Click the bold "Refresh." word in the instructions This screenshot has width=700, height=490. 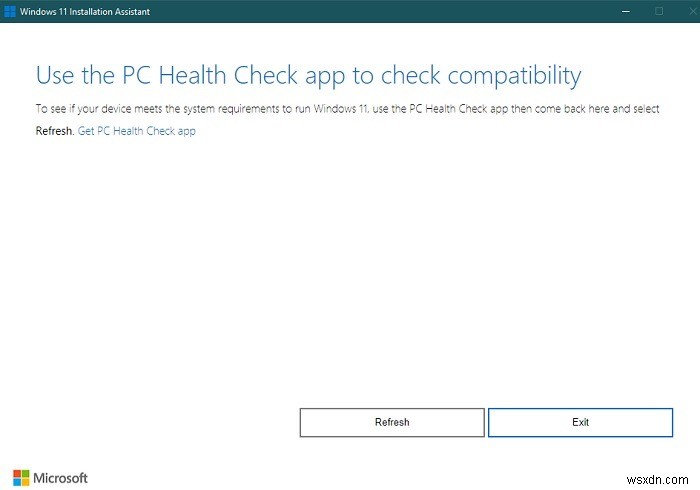pyautogui.click(x=54, y=131)
